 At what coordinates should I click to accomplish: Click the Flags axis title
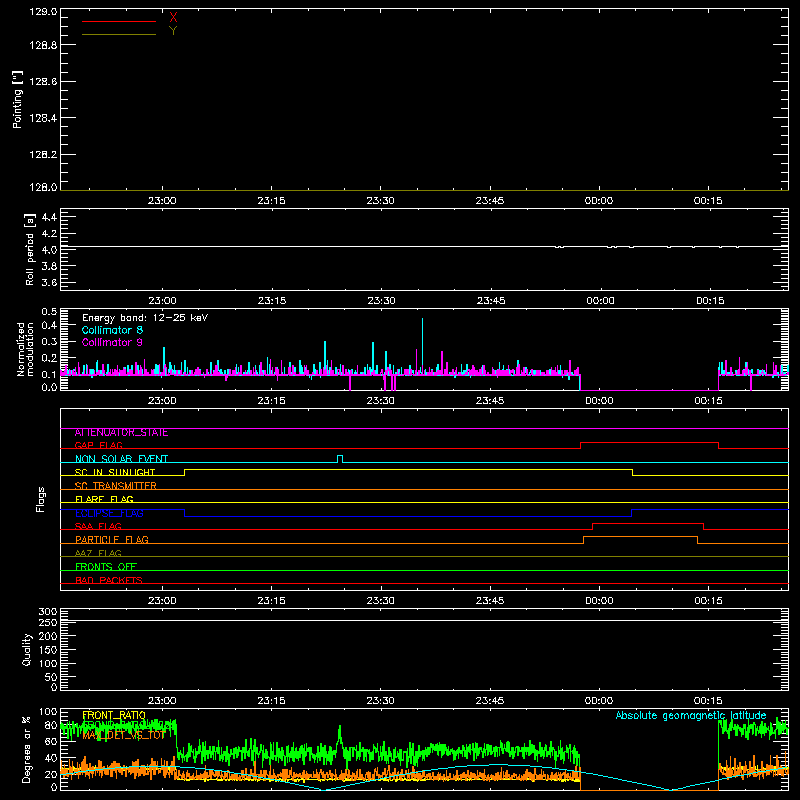tap(41, 499)
